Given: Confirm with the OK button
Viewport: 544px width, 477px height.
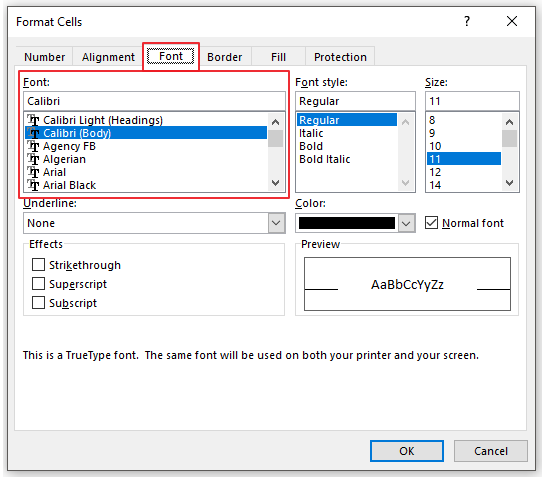Looking at the screenshot, I should tap(407, 451).
